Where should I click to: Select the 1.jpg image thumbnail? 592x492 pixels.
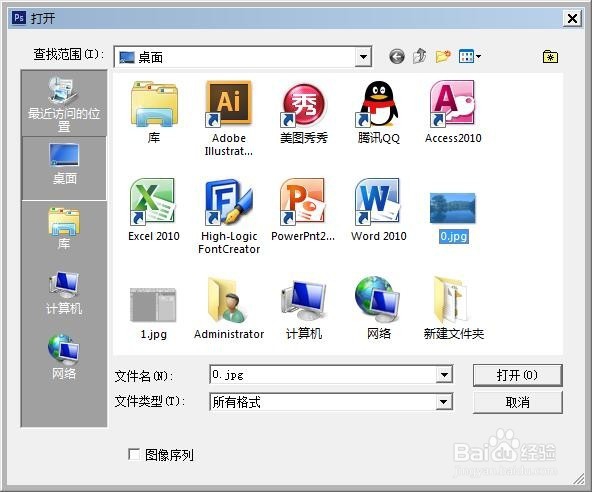coord(153,304)
